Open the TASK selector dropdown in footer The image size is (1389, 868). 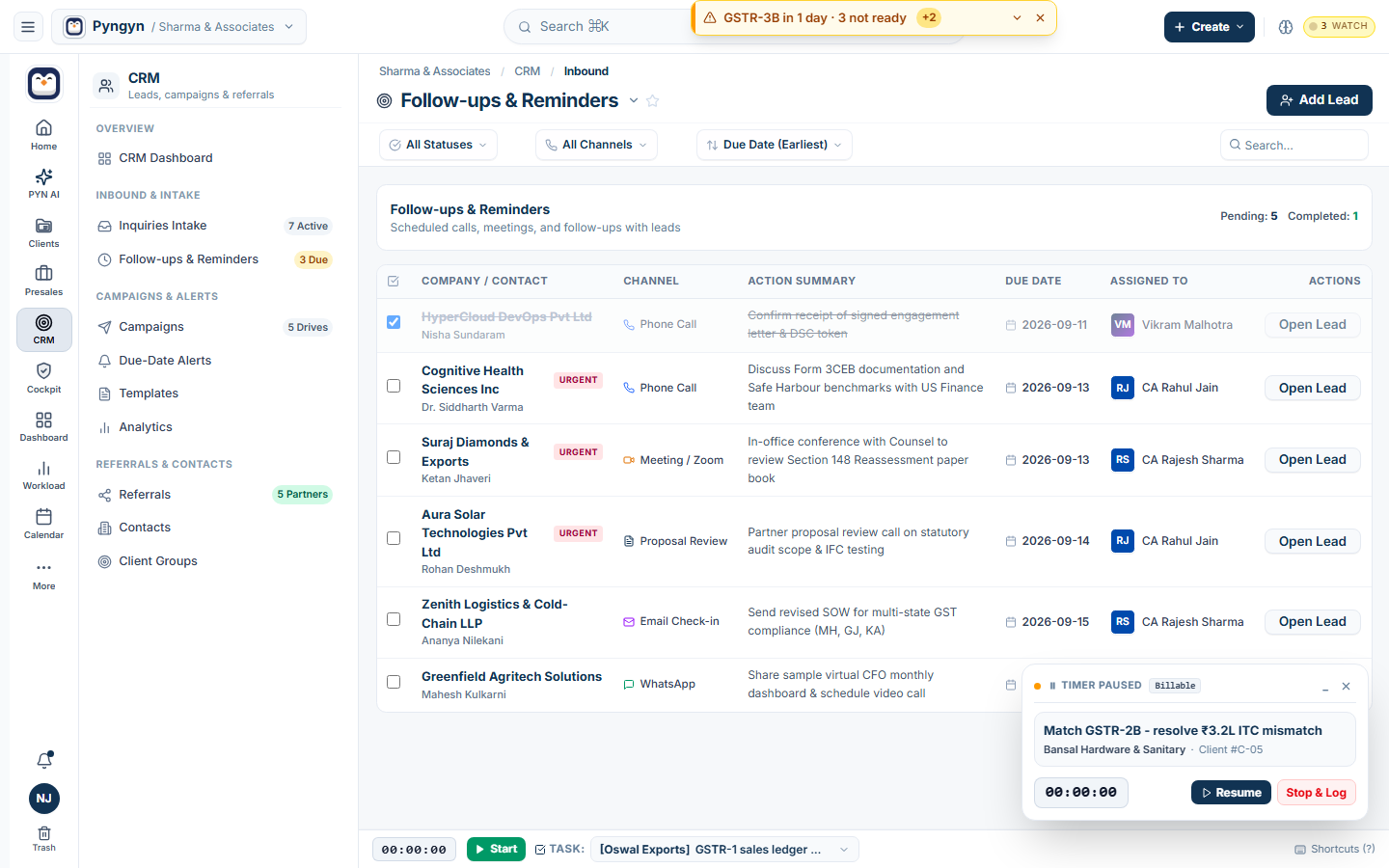coord(724,850)
